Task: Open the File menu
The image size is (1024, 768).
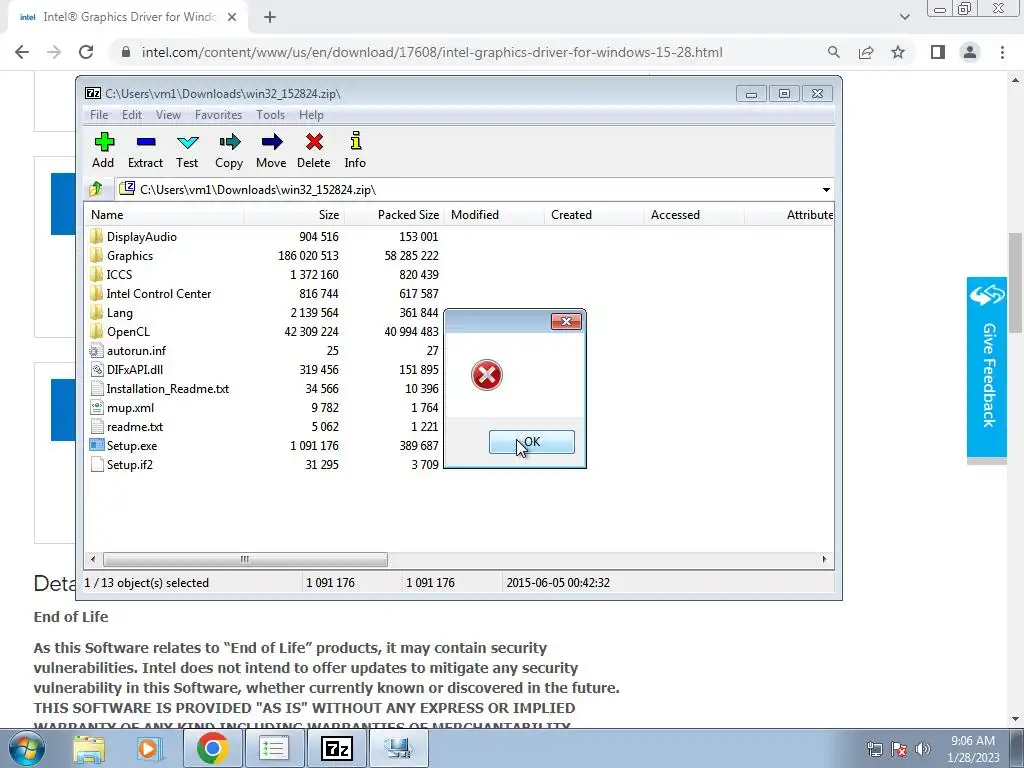Action: point(99,115)
